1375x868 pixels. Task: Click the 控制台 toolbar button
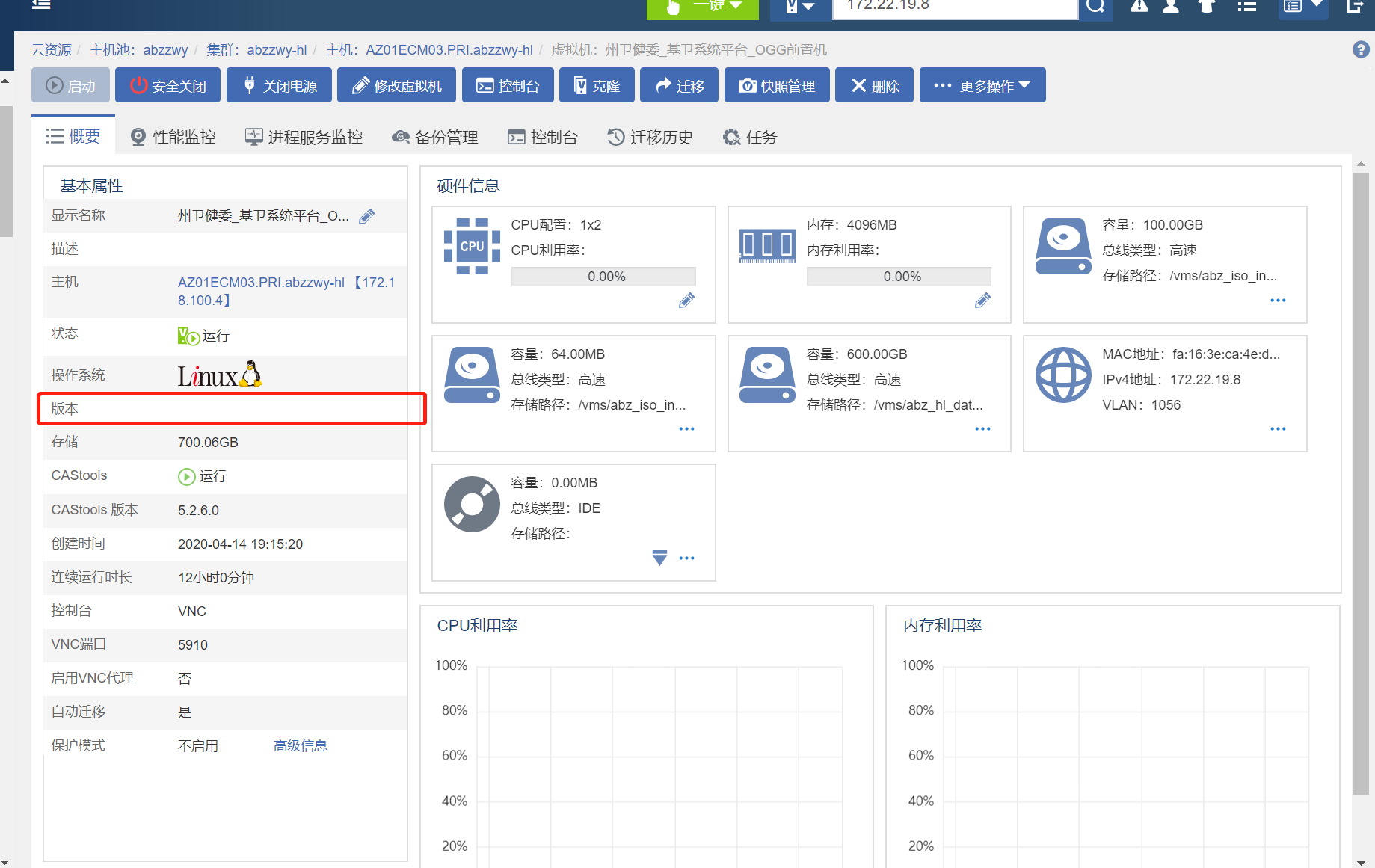tap(508, 85)
